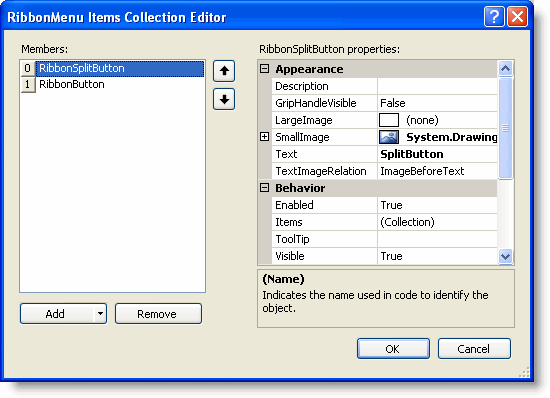This screenshot has width=550, height=398.
Task: Click the ToolTip value field
Action: 437,239
